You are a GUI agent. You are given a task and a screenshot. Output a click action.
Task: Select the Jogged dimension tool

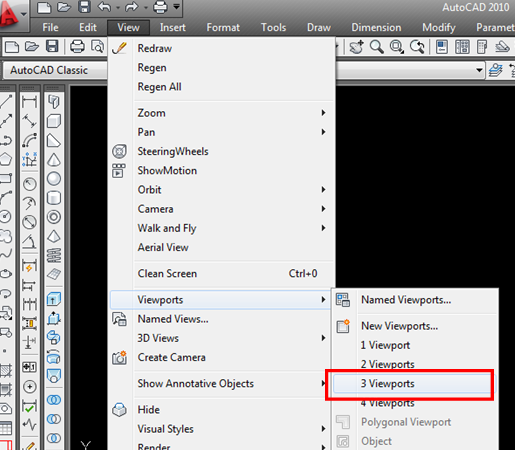point(29,203)
